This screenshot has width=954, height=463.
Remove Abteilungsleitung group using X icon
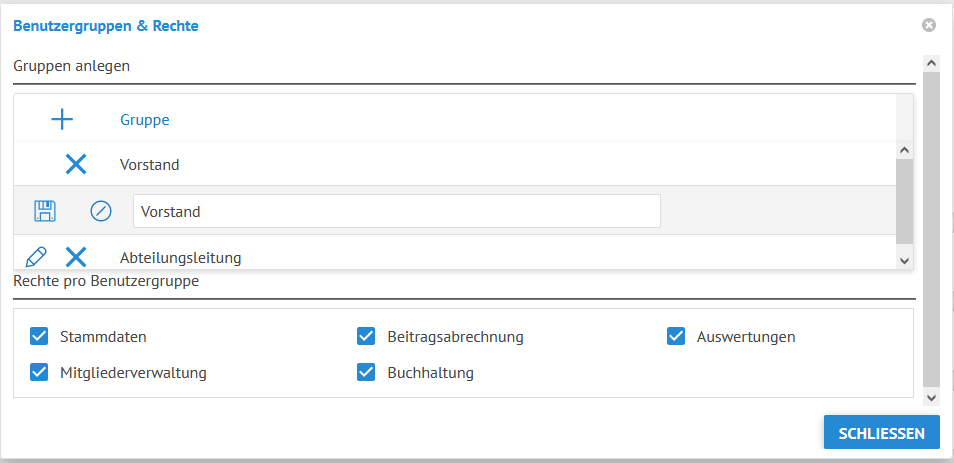[x=76, y=257]
